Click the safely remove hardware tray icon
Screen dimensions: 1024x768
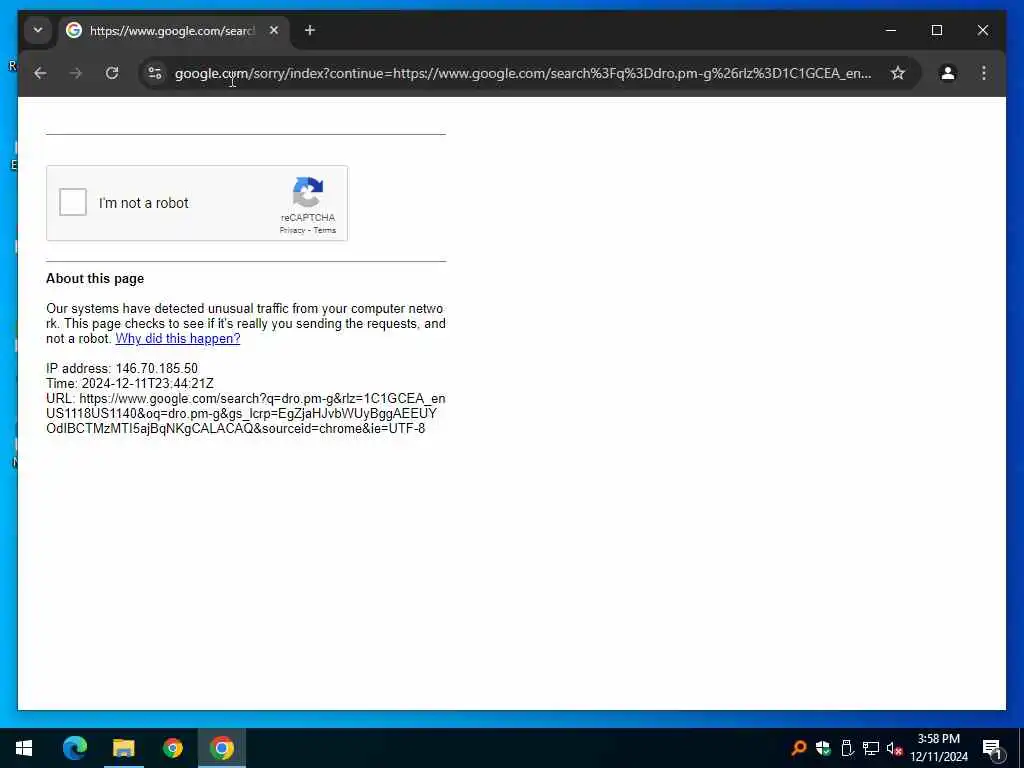coord(847,748)
